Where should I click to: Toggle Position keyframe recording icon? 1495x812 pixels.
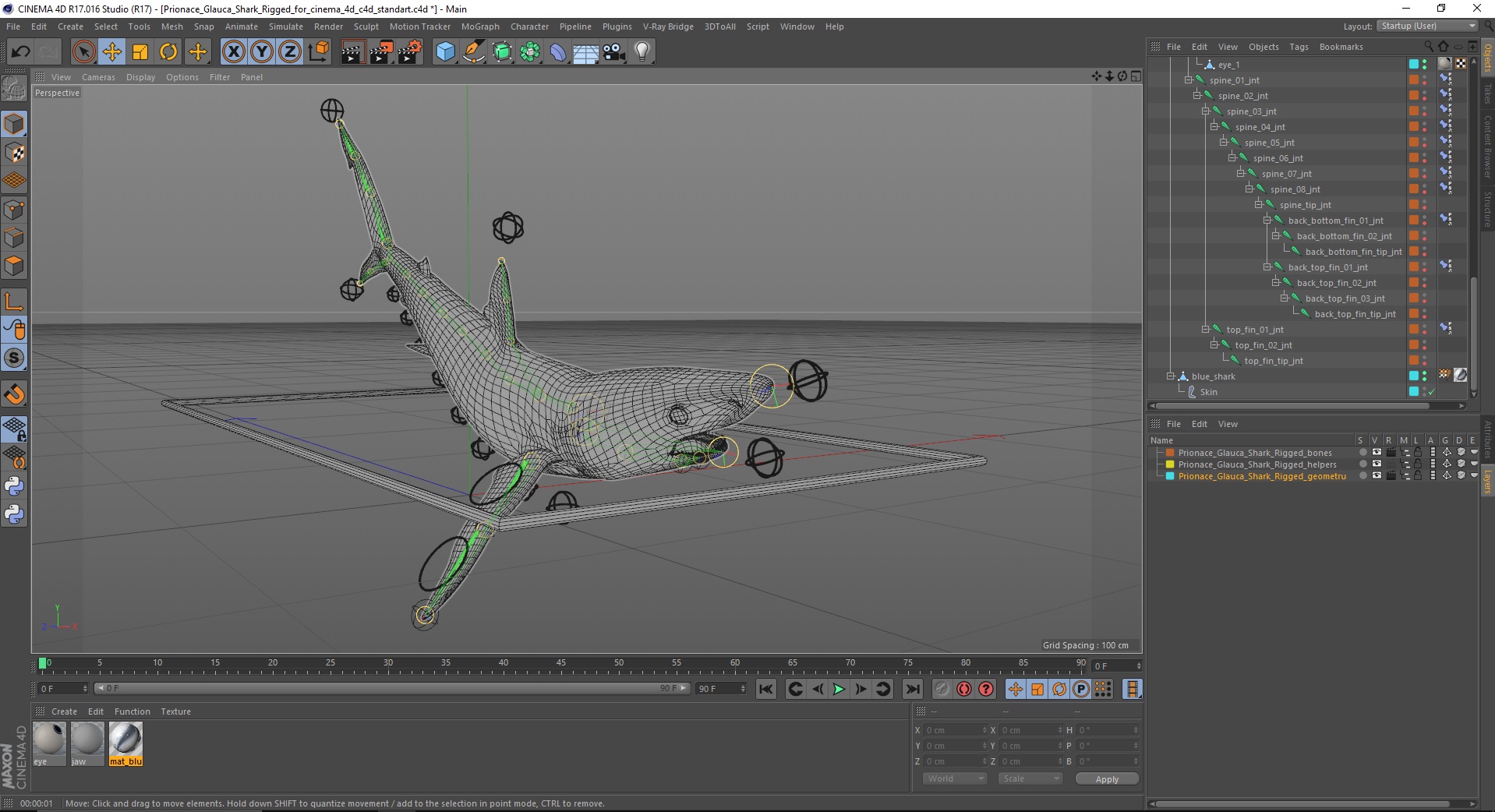click(1016, 689)
